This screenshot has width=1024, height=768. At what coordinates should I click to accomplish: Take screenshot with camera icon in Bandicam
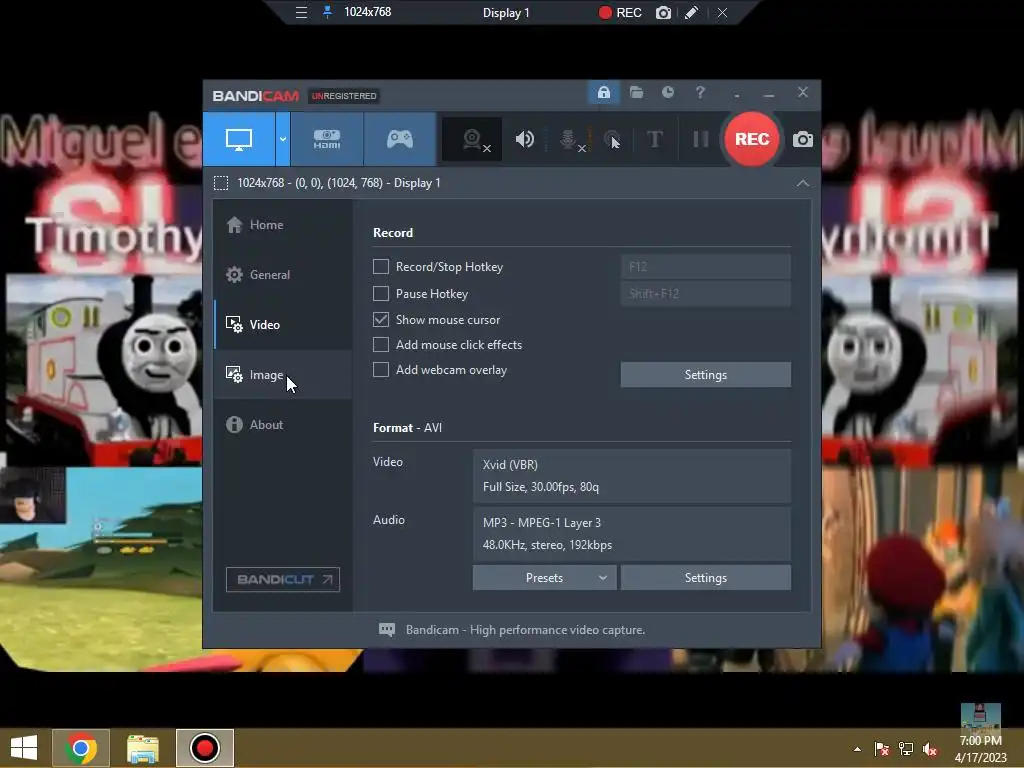pyautogui.click(x=803, y=139)
